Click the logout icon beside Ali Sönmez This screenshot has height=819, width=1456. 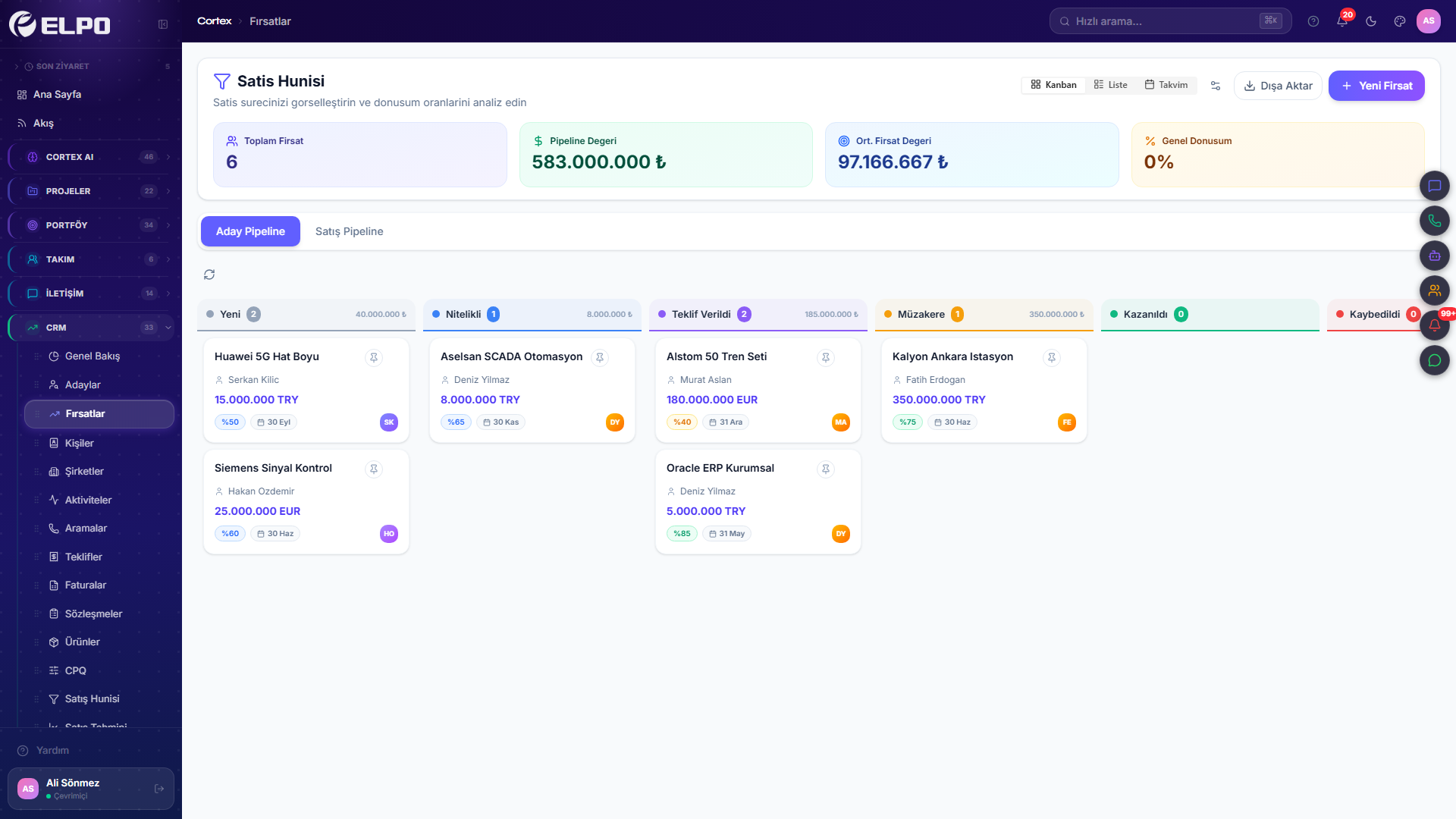(159, 789)
